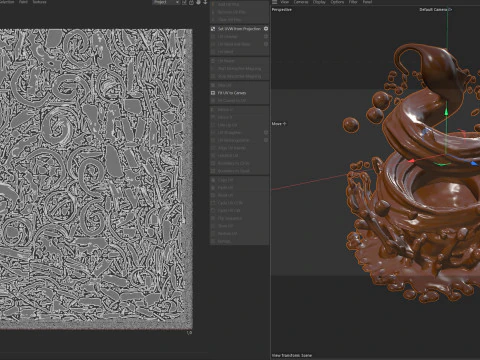
Task: Click the Mirror V icon
Action: [213, 117]
